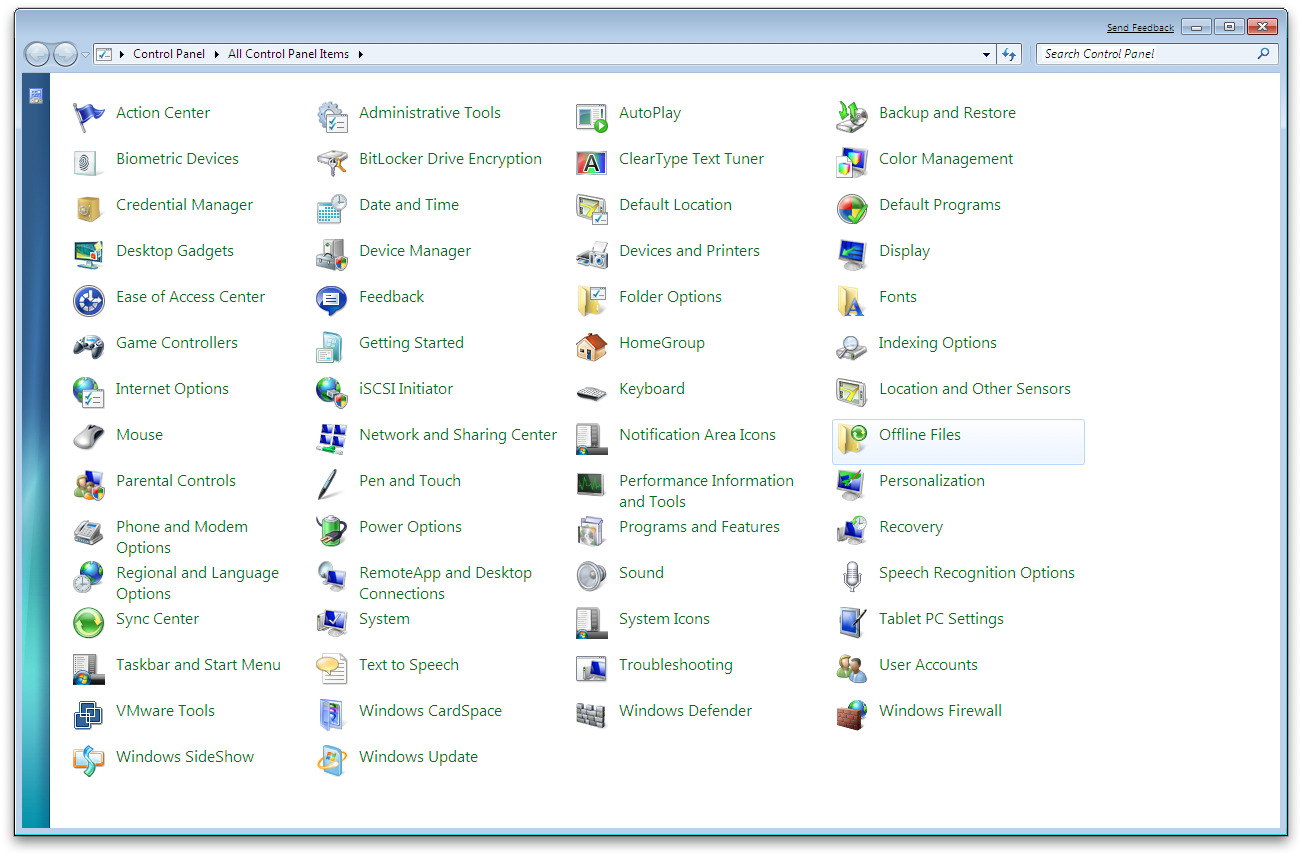Launch the Windows Update icon
The image size is (1302, 856).
point(331,759)
